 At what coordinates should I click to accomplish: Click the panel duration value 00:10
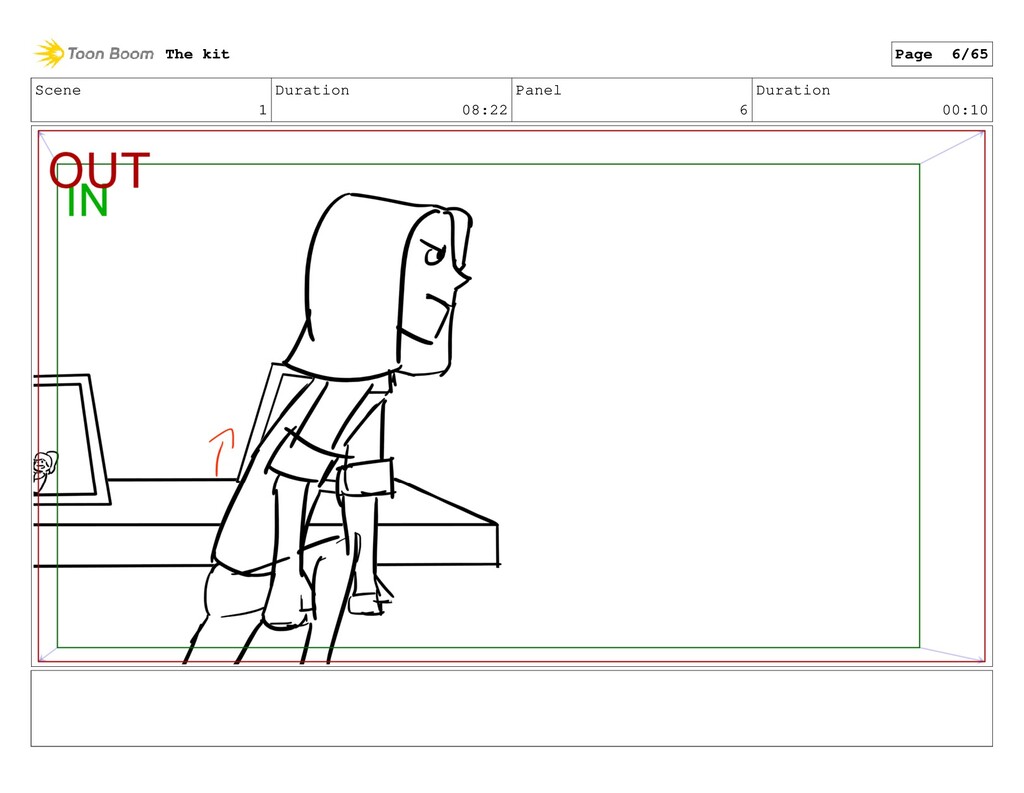(x=965, y=110)
